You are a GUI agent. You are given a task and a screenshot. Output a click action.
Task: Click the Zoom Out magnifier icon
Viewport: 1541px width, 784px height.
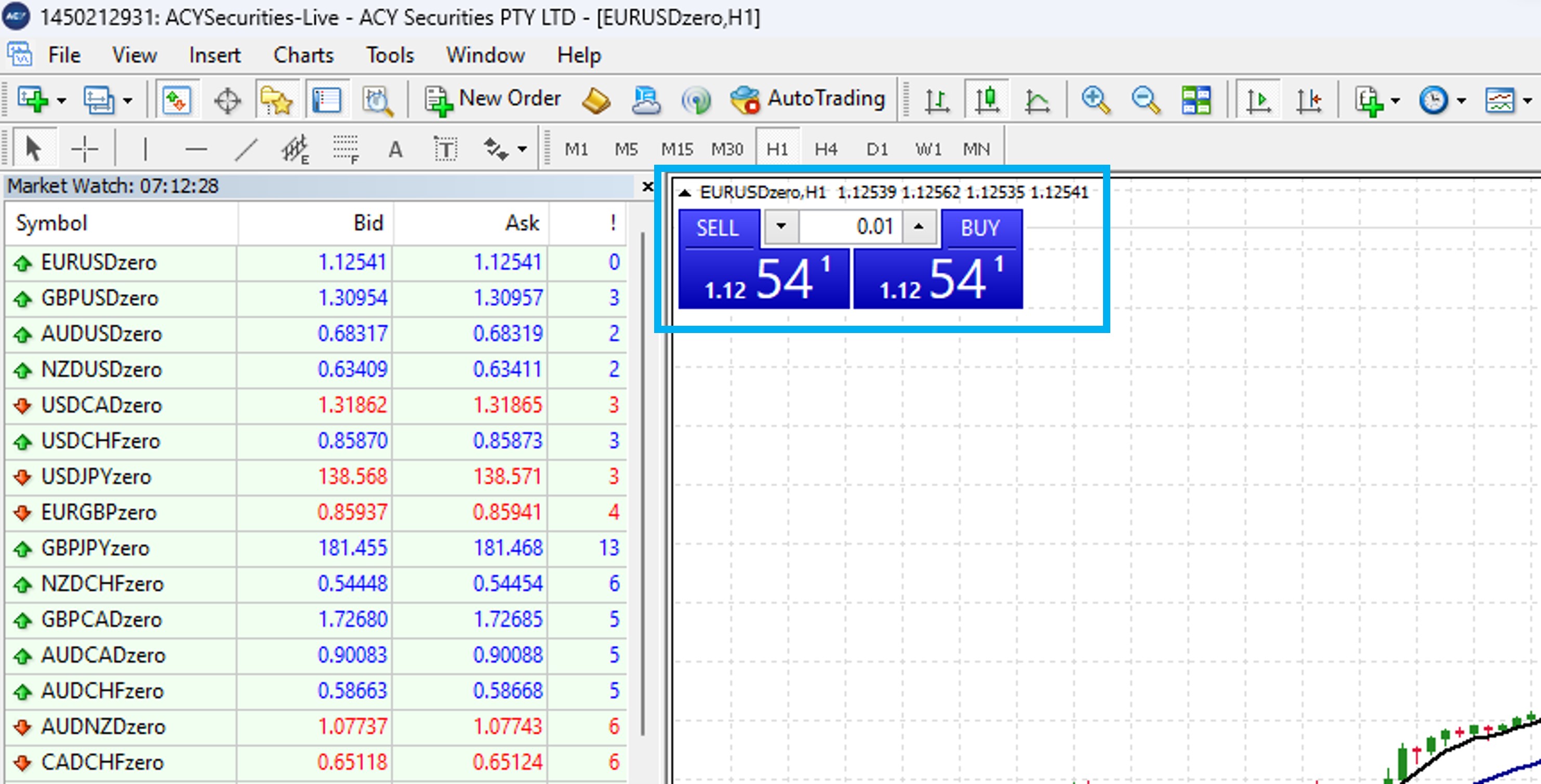1146,100
